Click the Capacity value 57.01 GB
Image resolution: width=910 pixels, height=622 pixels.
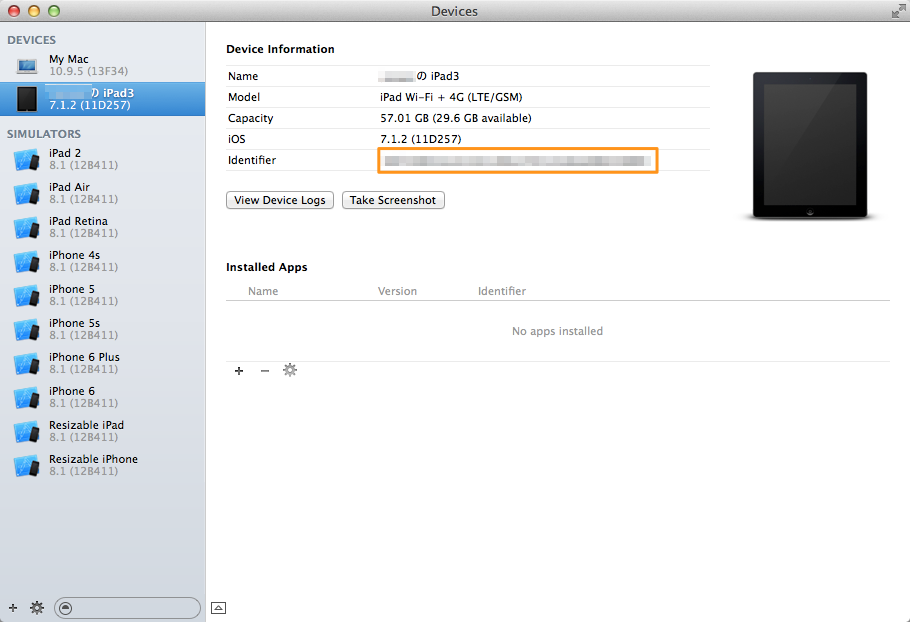tap(456, 118)
